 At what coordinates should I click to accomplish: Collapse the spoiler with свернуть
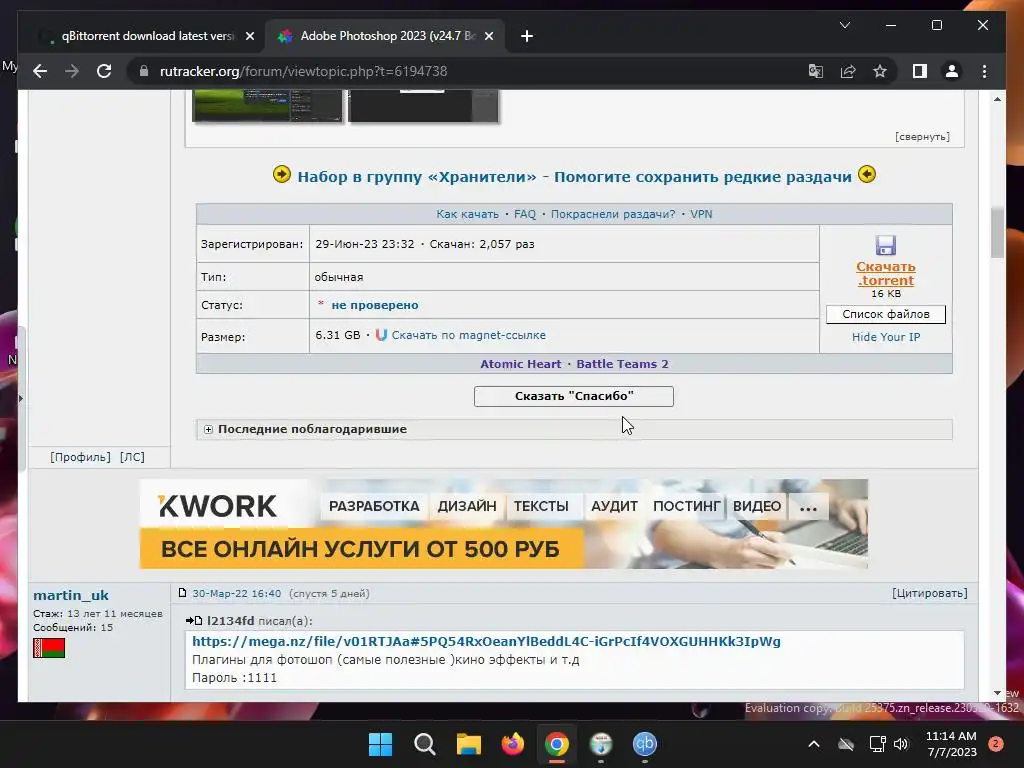coord(922,136)
